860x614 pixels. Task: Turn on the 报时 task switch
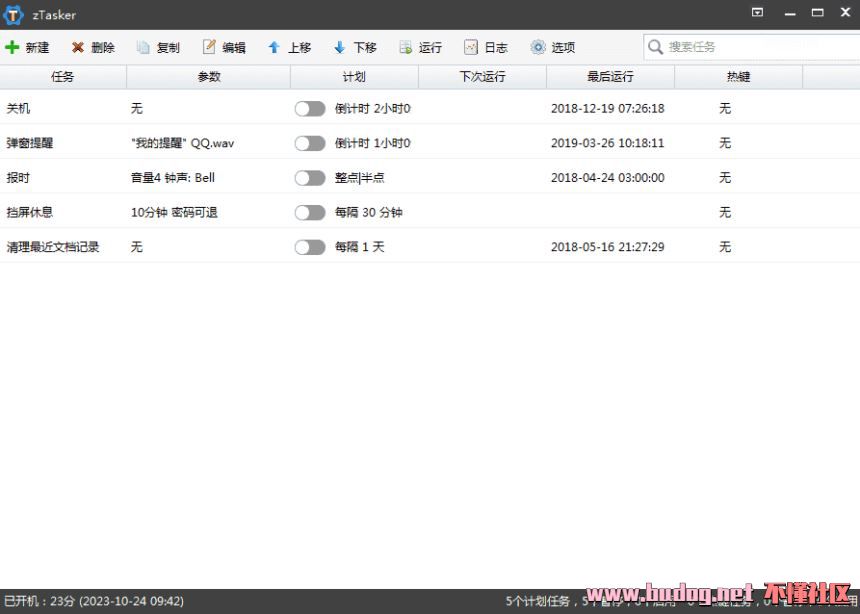(x=310, y=178)
